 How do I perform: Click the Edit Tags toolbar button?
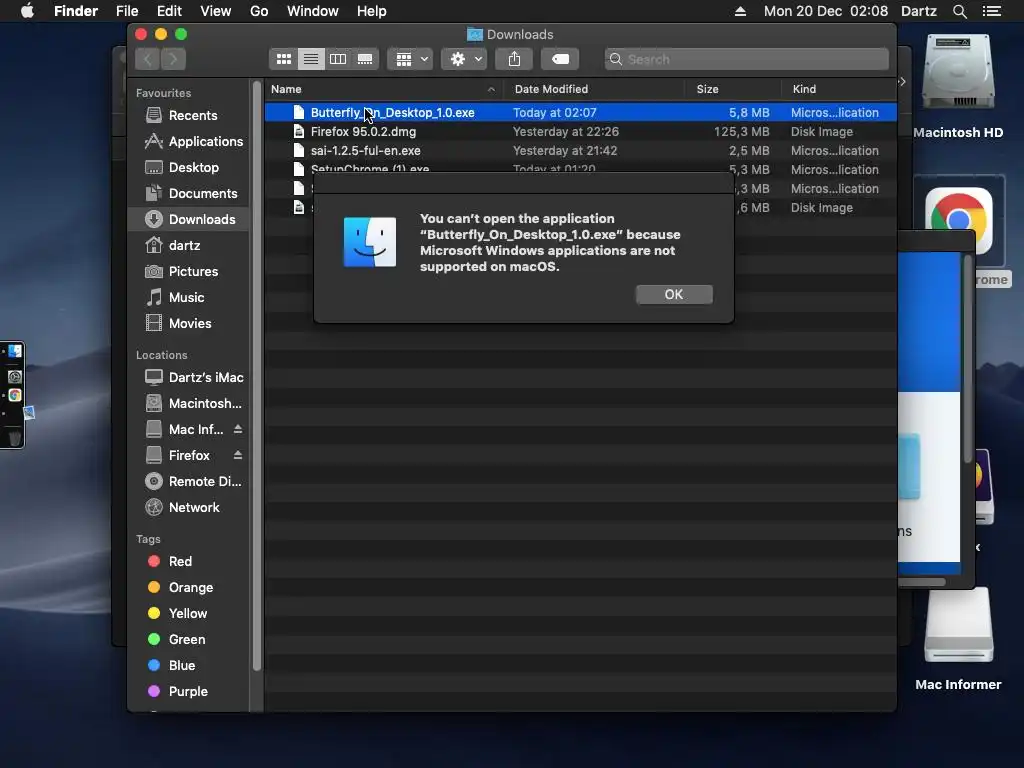[560, 59]
